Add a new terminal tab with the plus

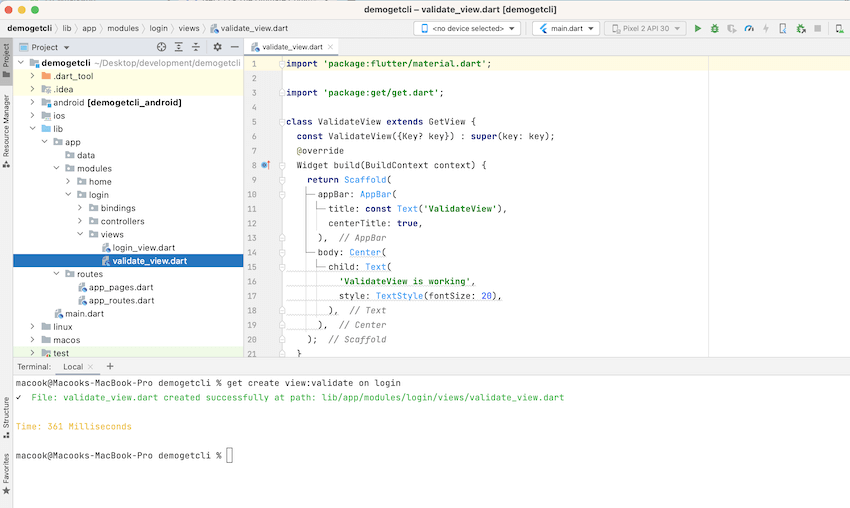click(110, 366)
